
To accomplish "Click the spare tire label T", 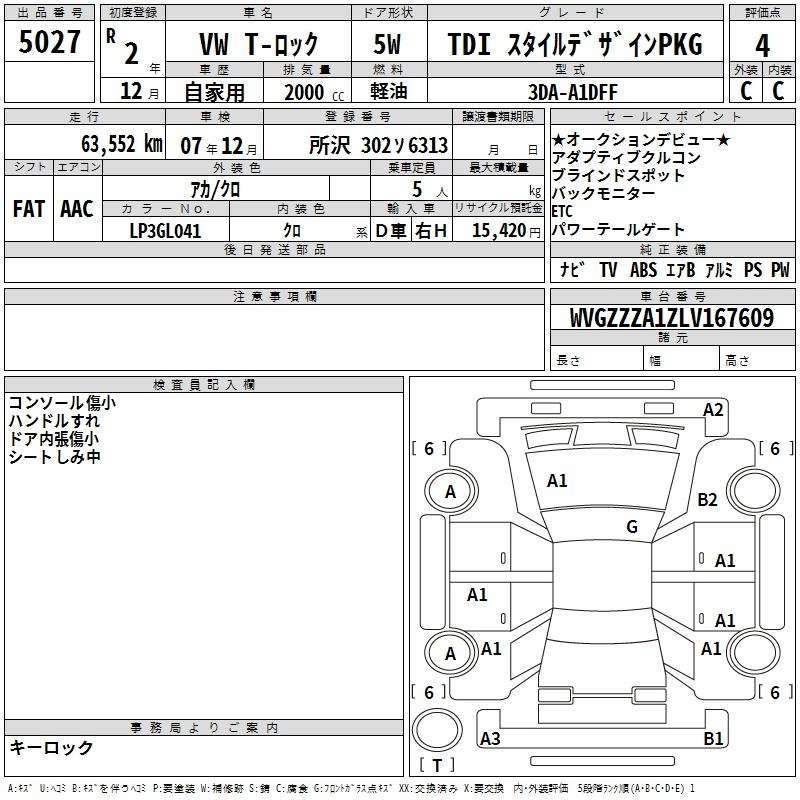I will pyautogui.click(x=437, y=766).
